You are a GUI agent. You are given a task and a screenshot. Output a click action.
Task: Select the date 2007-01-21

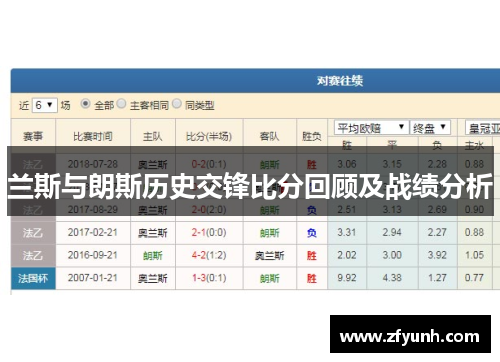(93, 278)
